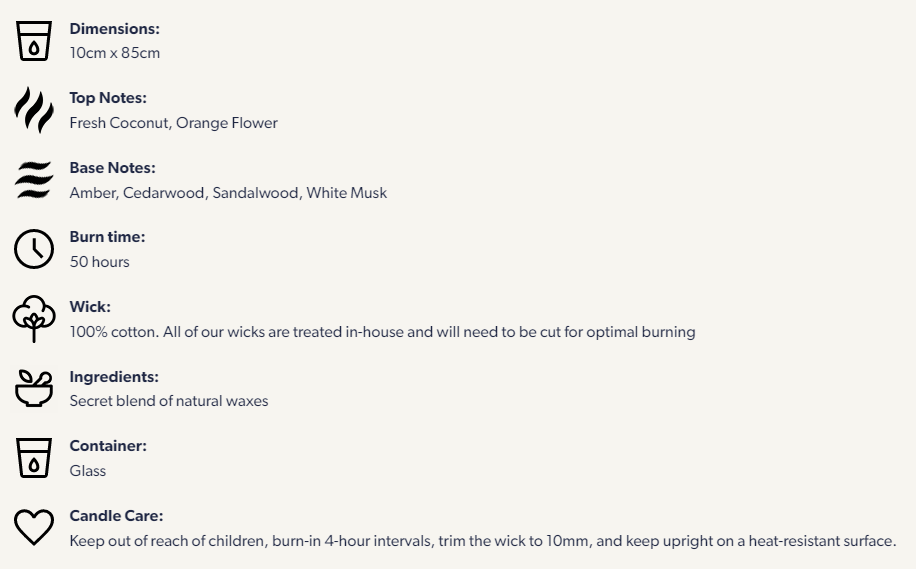Click the heart Candle Care icon
916x569 pixels.
point(34,527)
